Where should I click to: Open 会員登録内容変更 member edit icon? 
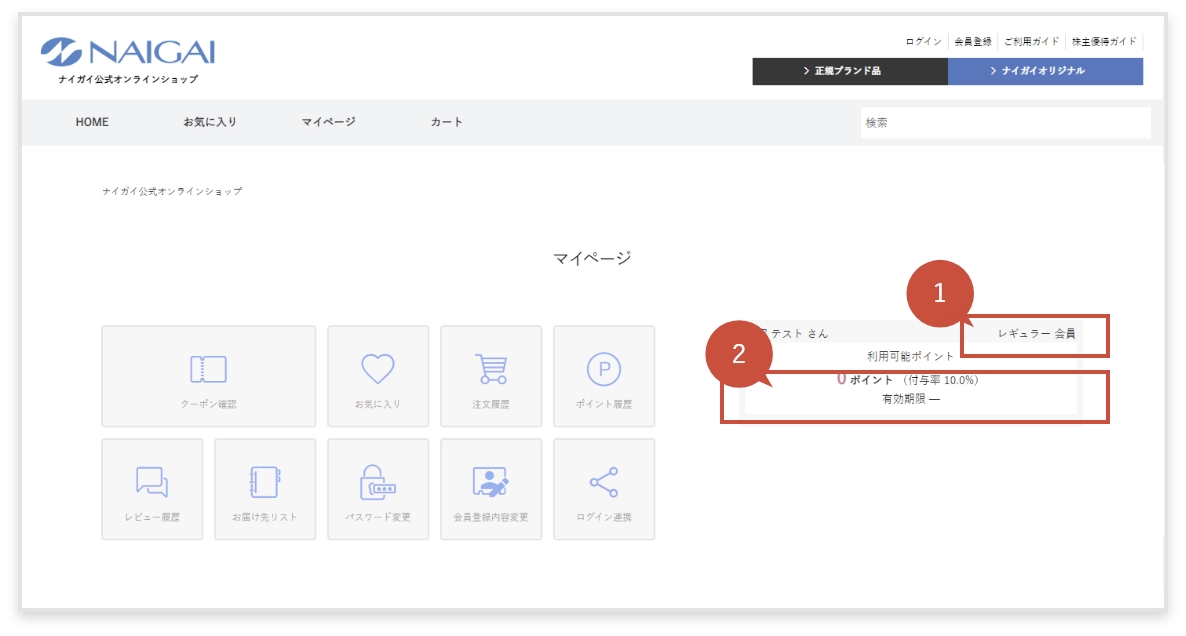490,489
